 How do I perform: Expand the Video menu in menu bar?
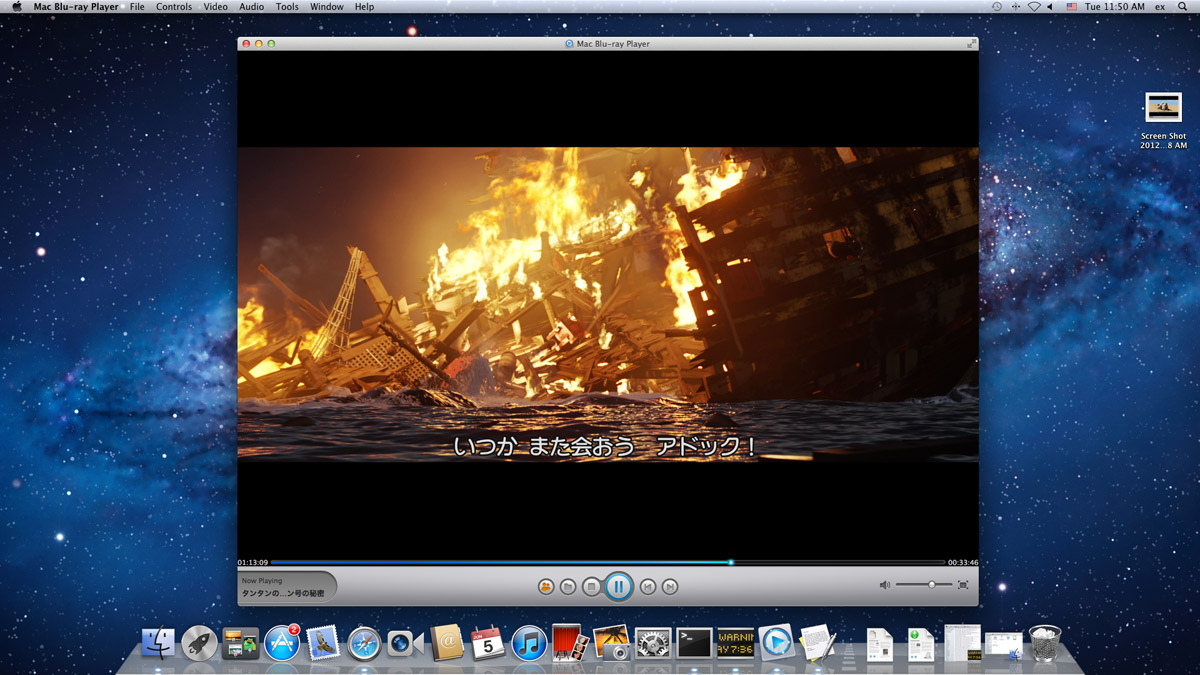215,7
